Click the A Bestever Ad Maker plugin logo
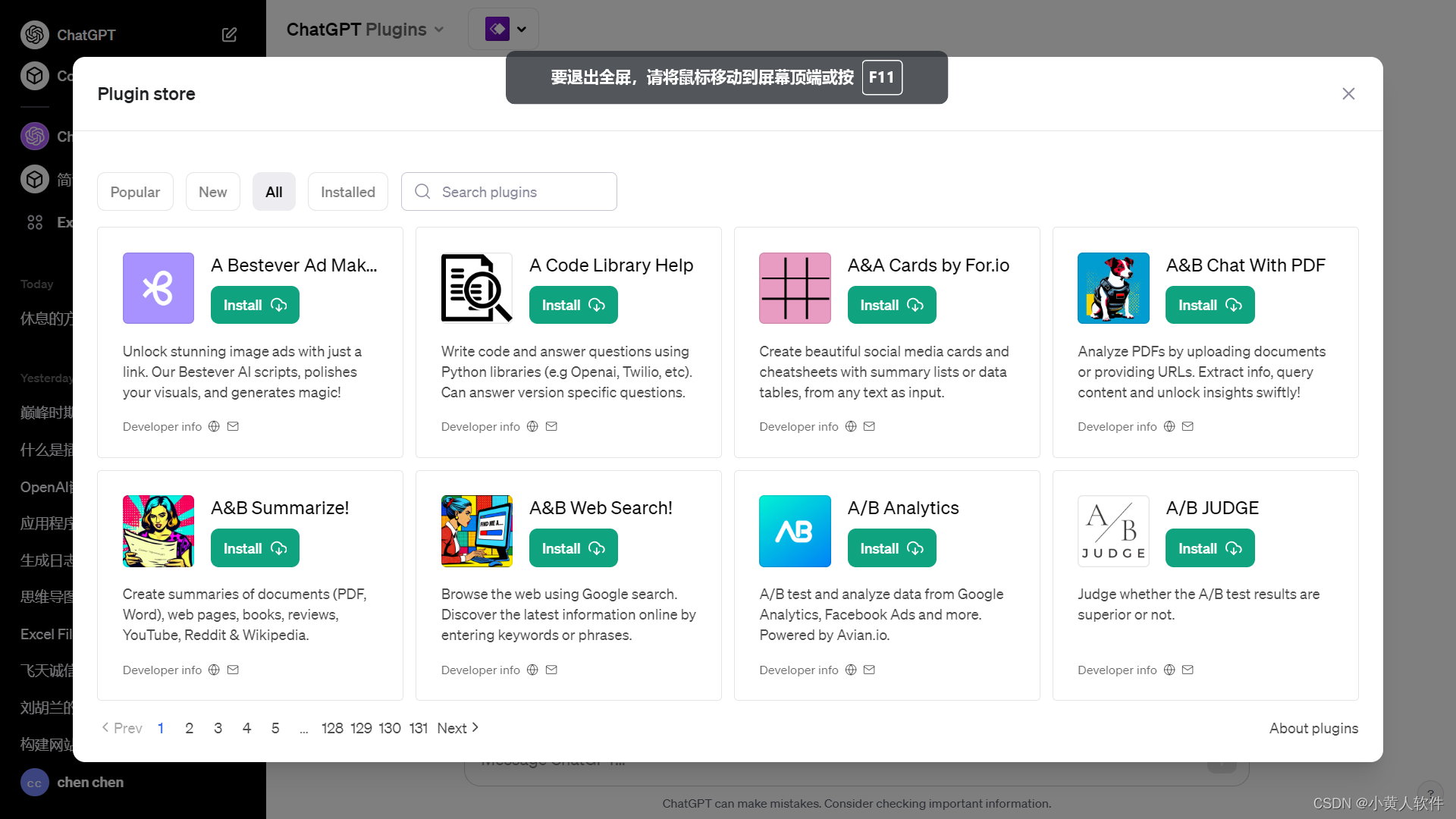The image size is (1456, 819). [158, 288]
